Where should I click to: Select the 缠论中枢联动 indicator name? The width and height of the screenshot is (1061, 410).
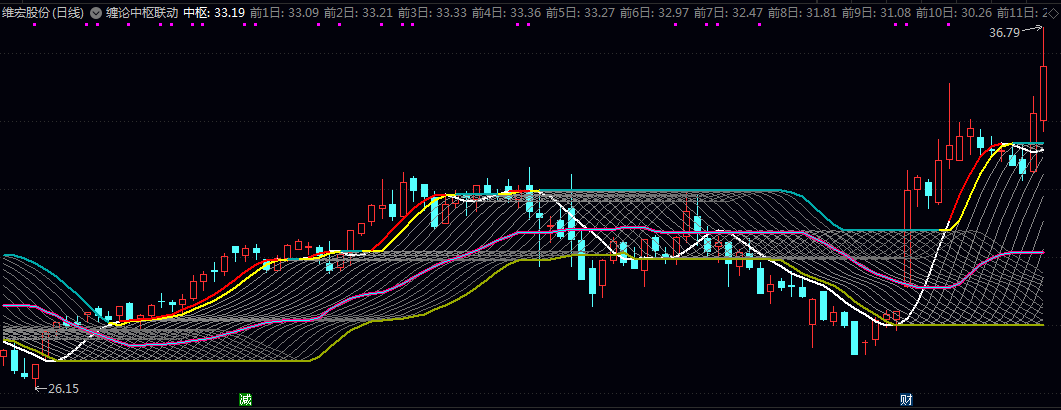[142, 12]
